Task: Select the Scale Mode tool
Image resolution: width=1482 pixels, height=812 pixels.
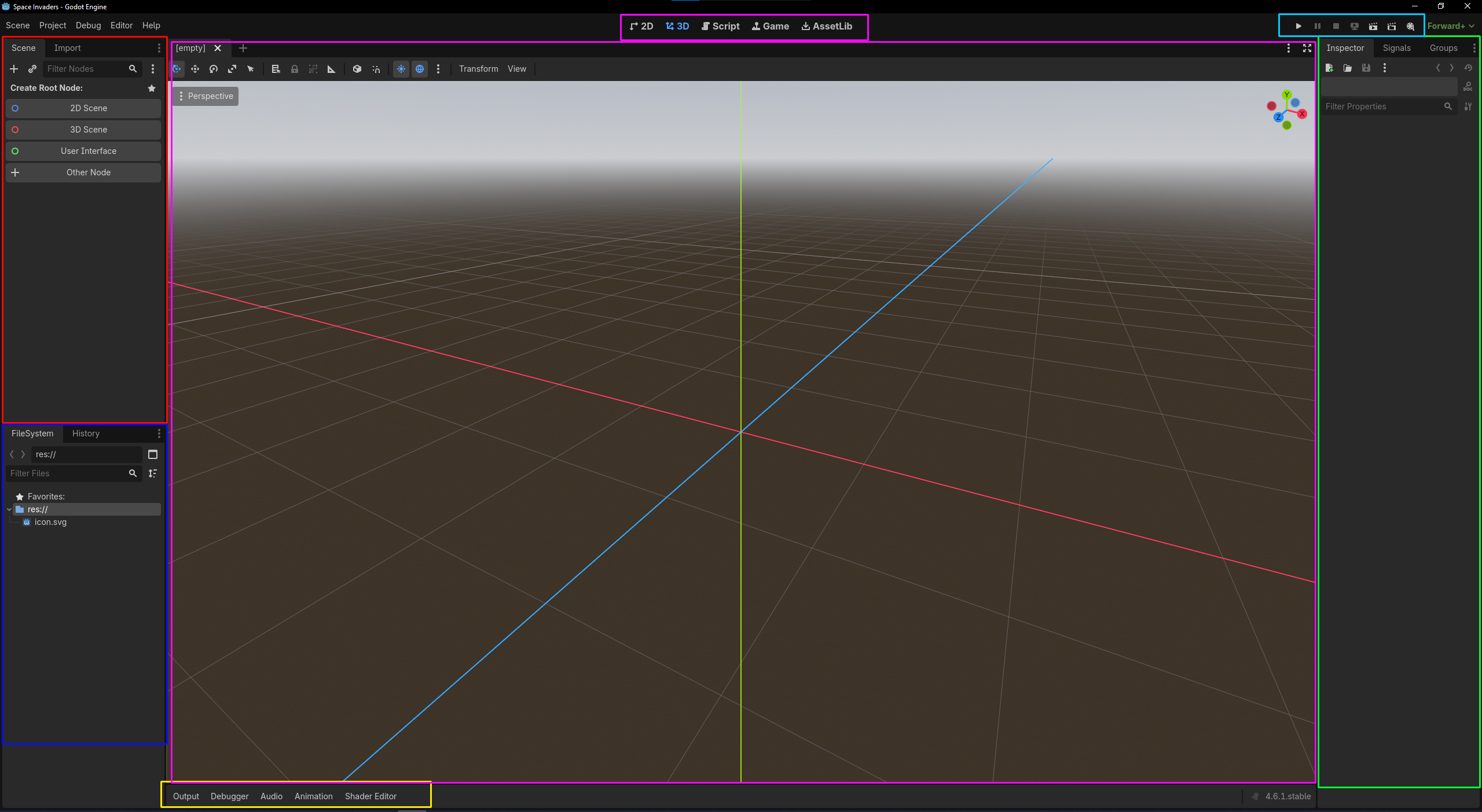Action: coord(232,69)
